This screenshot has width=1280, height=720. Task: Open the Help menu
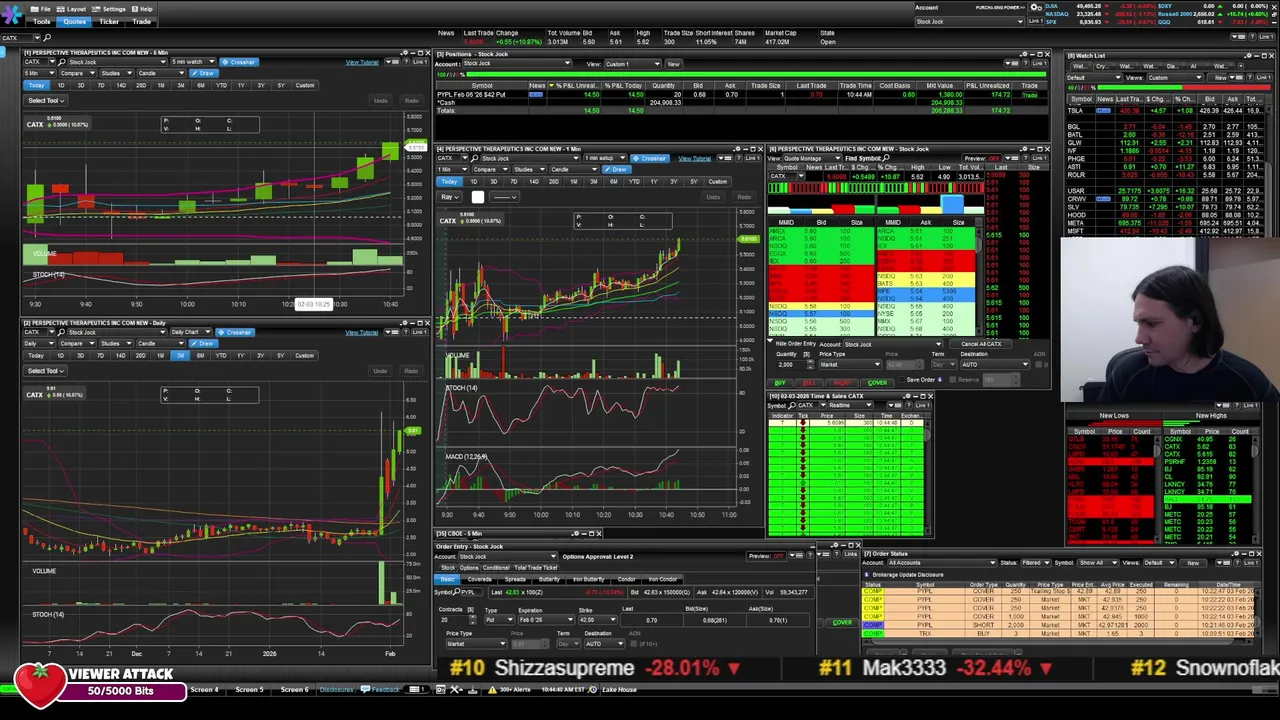click(x=143, y=8)
